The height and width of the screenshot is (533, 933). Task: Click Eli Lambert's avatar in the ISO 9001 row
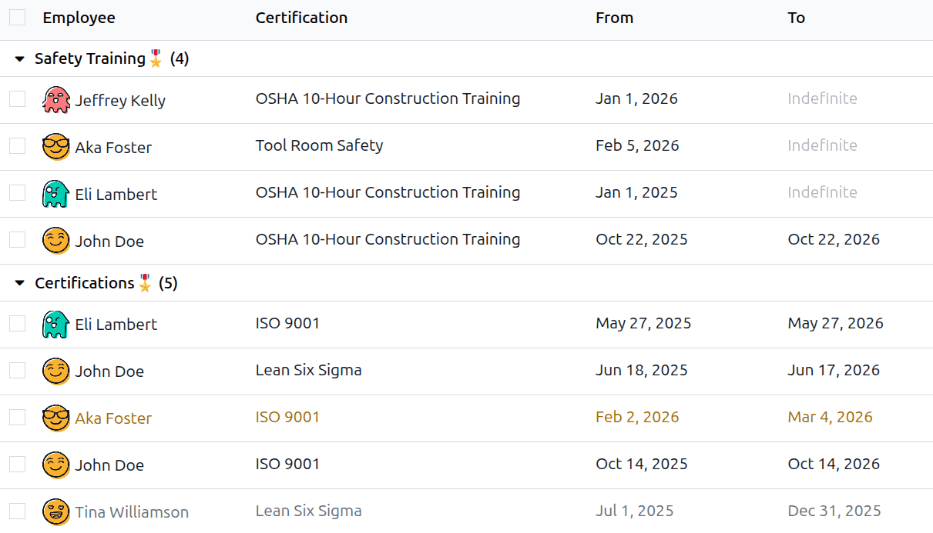(56, 324)
